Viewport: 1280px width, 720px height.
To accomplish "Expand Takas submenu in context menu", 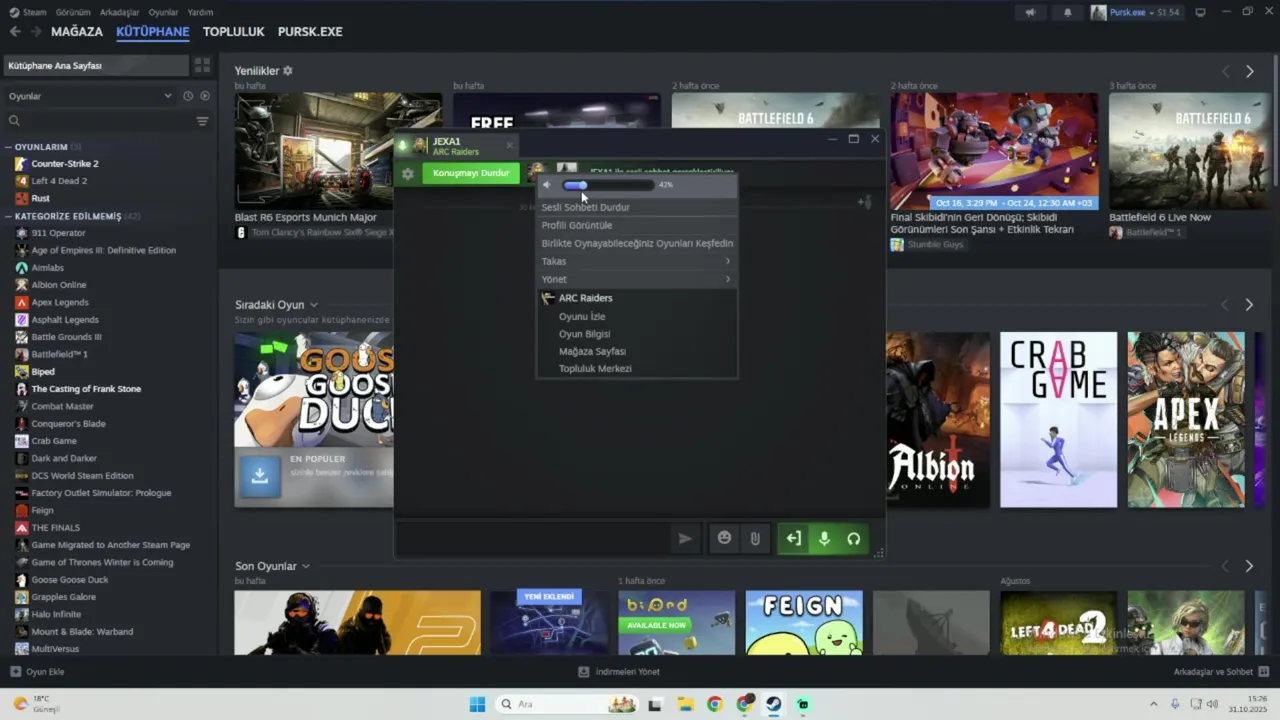I will [x=636, y=261].
